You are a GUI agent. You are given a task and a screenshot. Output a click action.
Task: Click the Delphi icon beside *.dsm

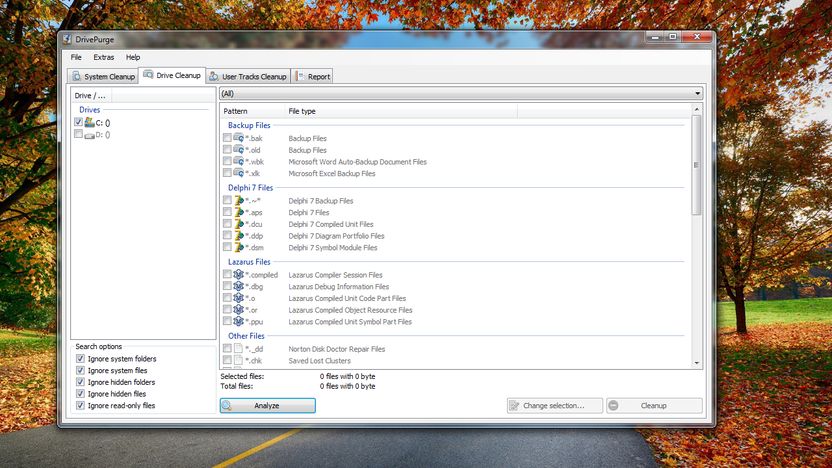pyautogui.click(x=239, y=247)
